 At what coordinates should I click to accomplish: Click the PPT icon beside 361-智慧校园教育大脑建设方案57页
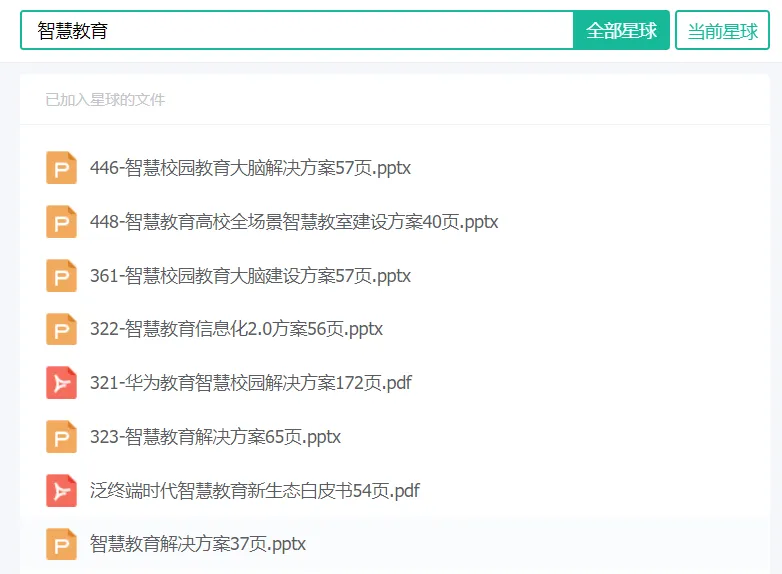point(61,275)
